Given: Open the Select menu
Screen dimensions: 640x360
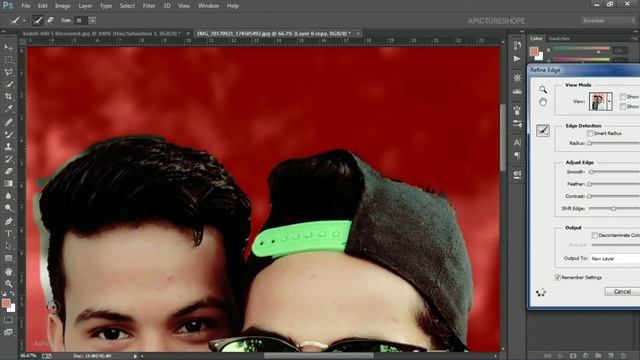Looking at the screenshot, I should pyautogui.click(x=127, y=6).
